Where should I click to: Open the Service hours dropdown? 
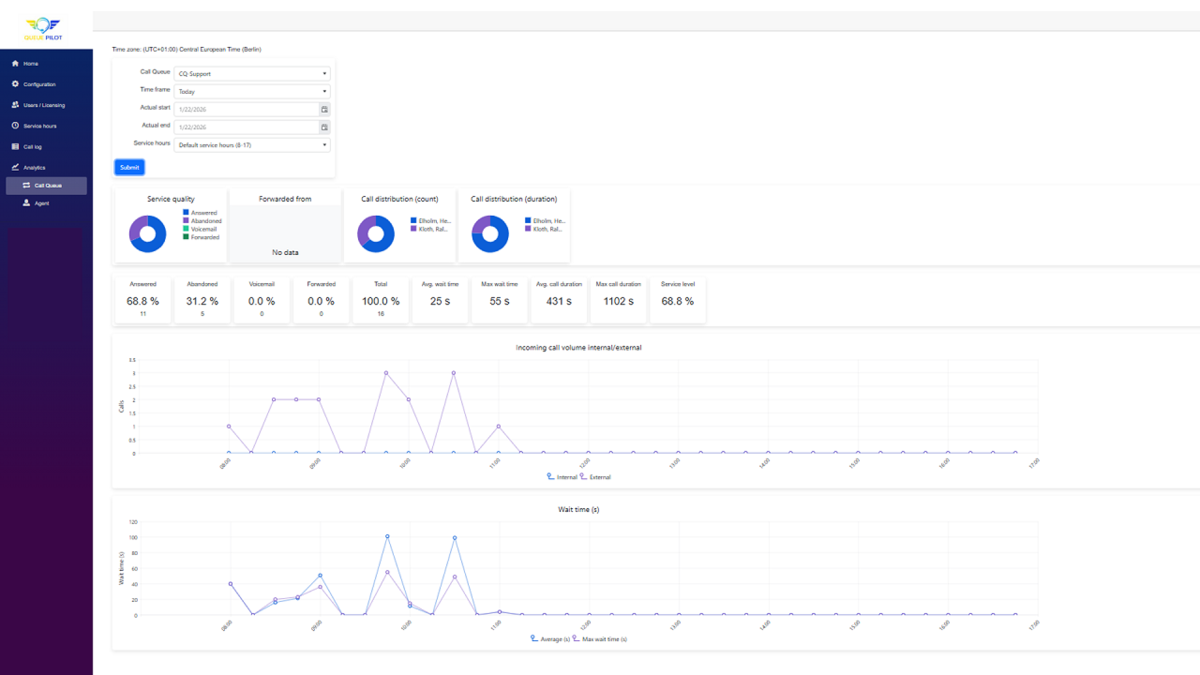(x=251, y=144)
